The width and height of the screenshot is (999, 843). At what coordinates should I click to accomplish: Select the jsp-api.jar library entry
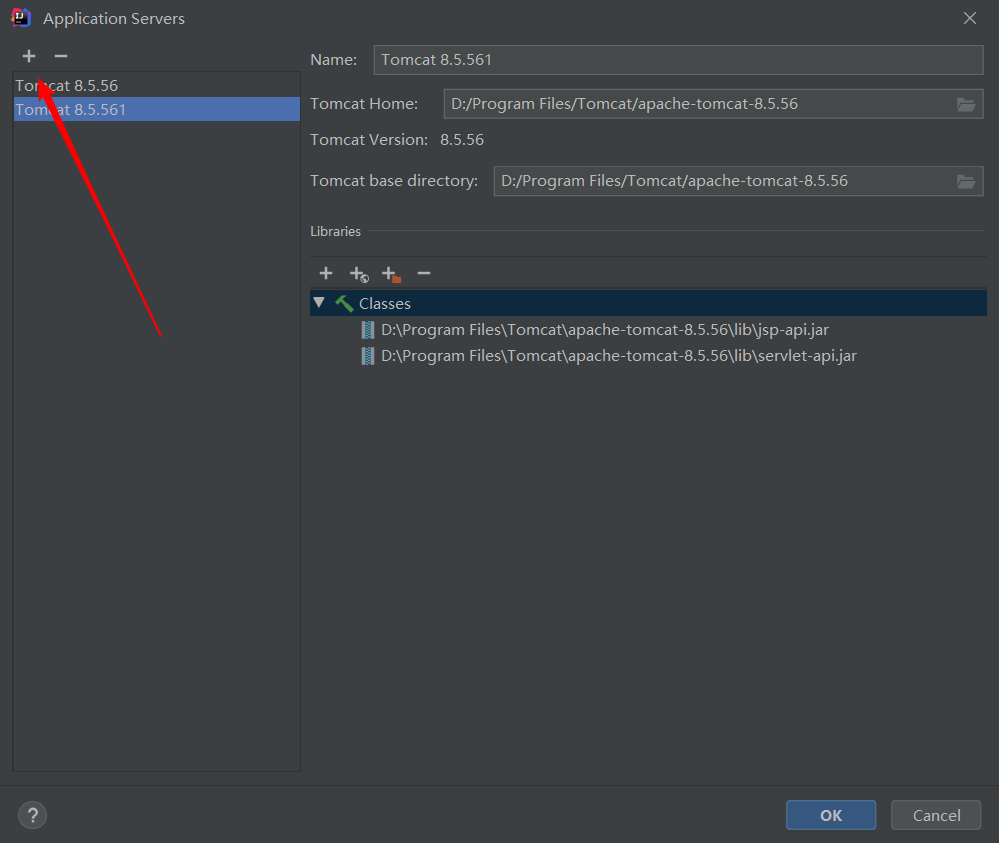(x=604, y=329)
